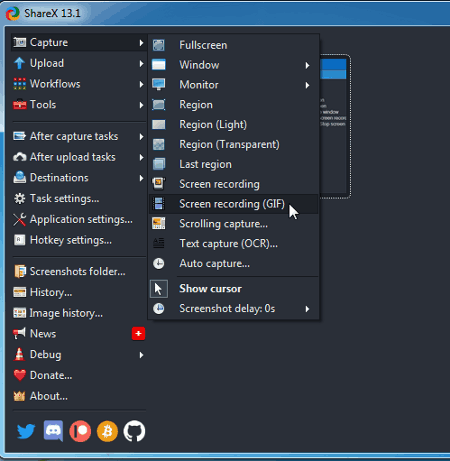Expand the Tools submenu arrow
The height and width of the screenshot is (461, 450).
[141, 105]
